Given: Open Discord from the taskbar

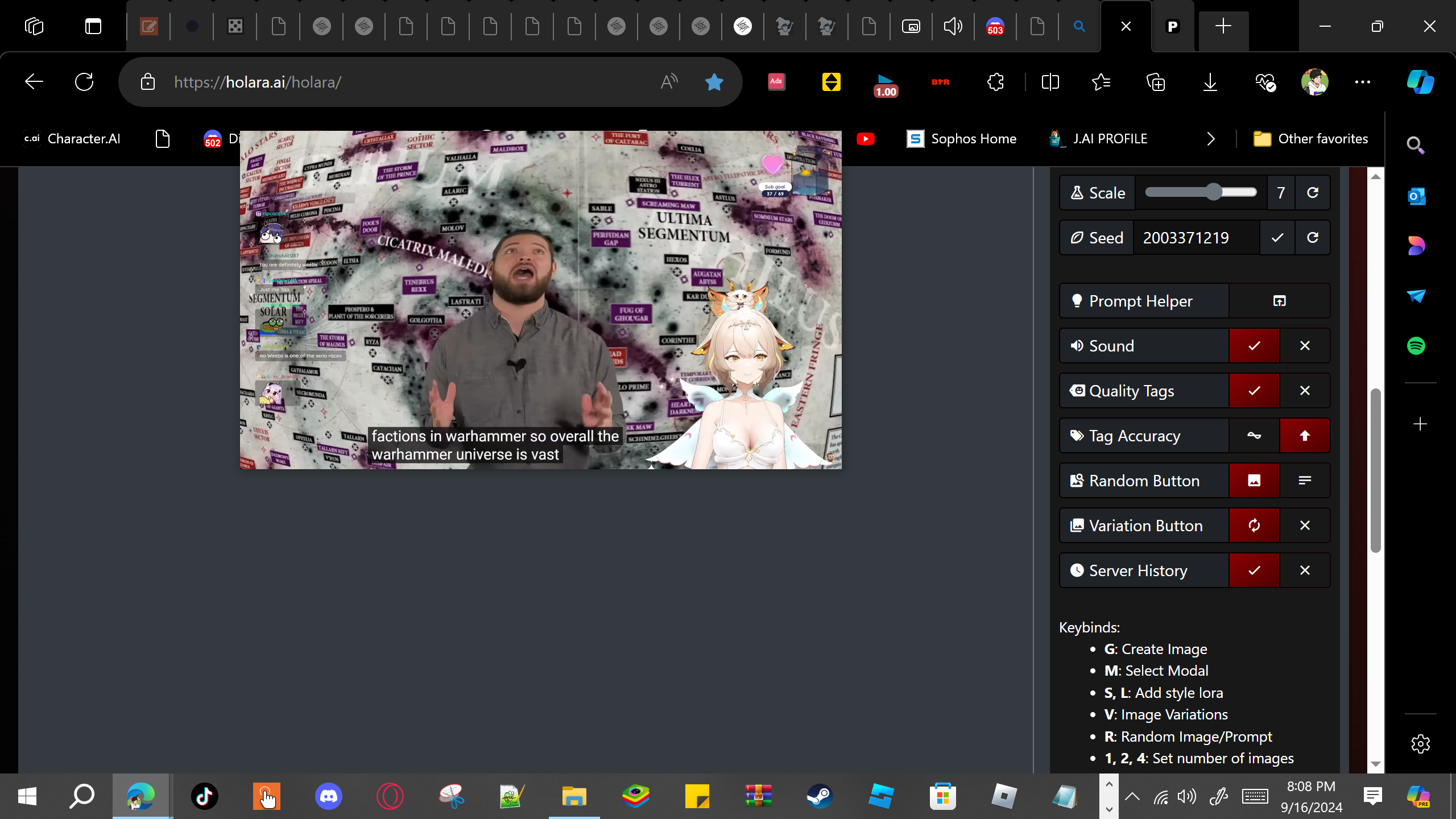Looking at the screenshot, I should click(x=329, y=796).
